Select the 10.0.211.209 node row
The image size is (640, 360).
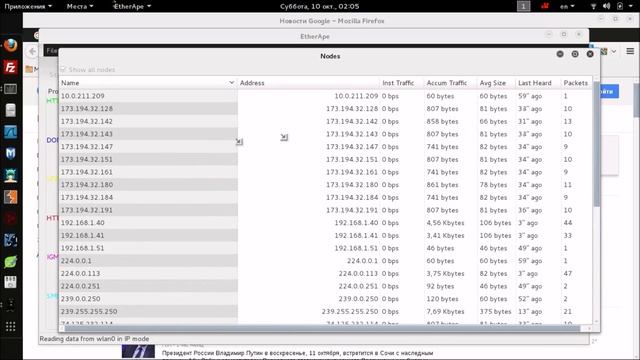[x=325, y=96]
